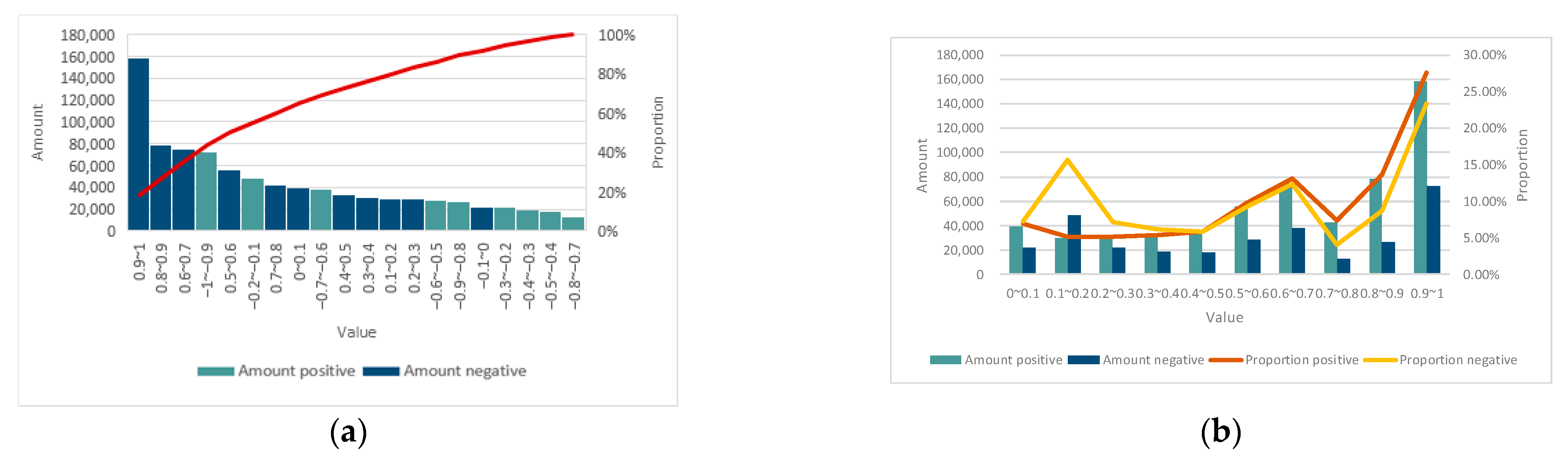This screenshot has width=1568, height=463.
Task: Click the dark blue 0.1~0.2 bar in chart (b)
Action: [x=1074, y=244]
